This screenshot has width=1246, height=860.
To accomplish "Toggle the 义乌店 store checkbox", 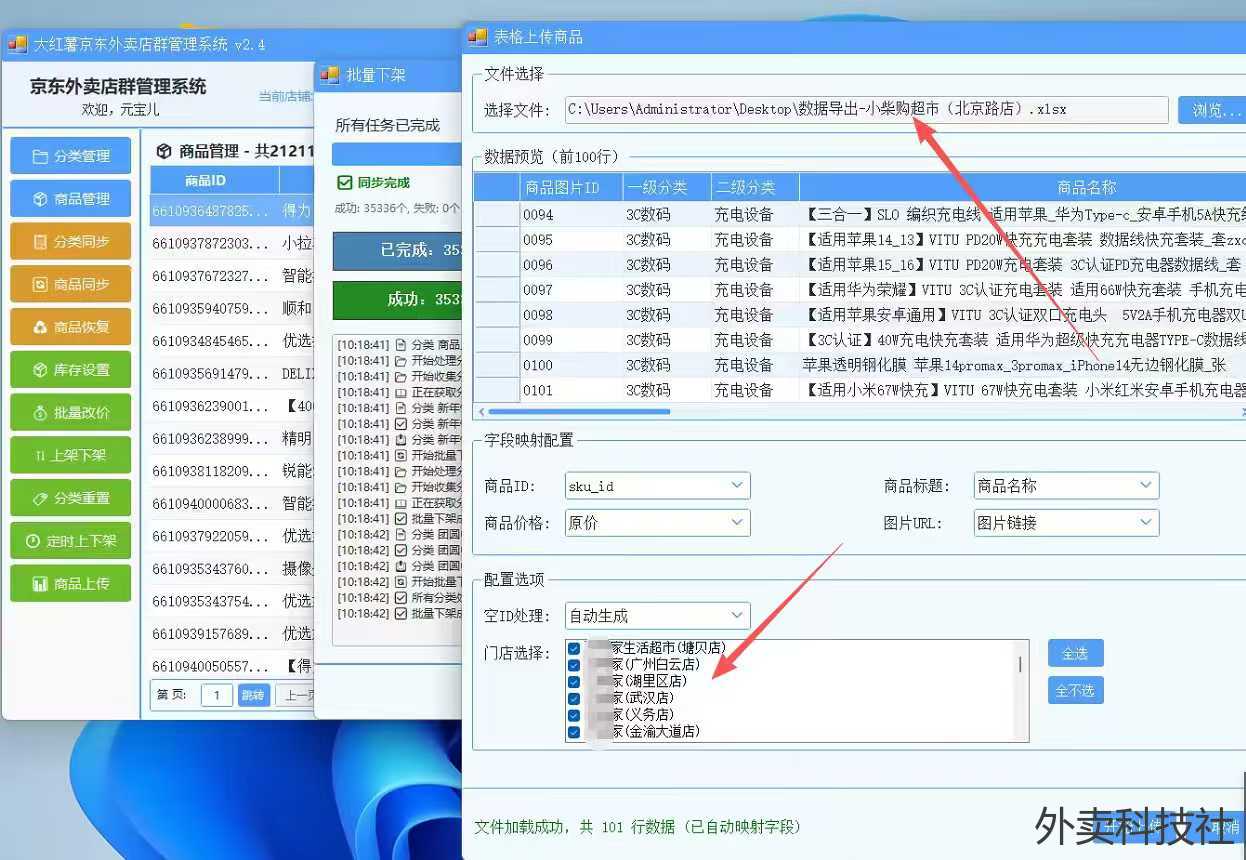I will pos(574,715).
